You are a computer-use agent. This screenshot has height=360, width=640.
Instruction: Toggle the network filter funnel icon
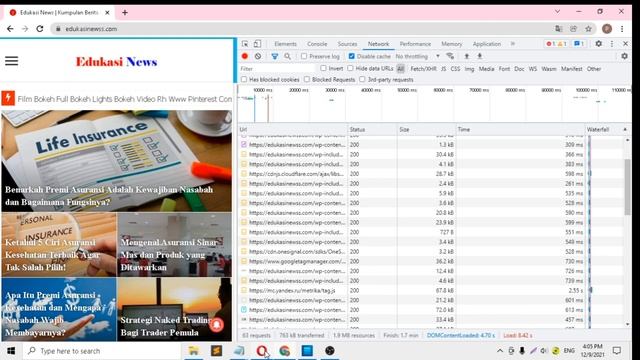[x=275, y=56]
